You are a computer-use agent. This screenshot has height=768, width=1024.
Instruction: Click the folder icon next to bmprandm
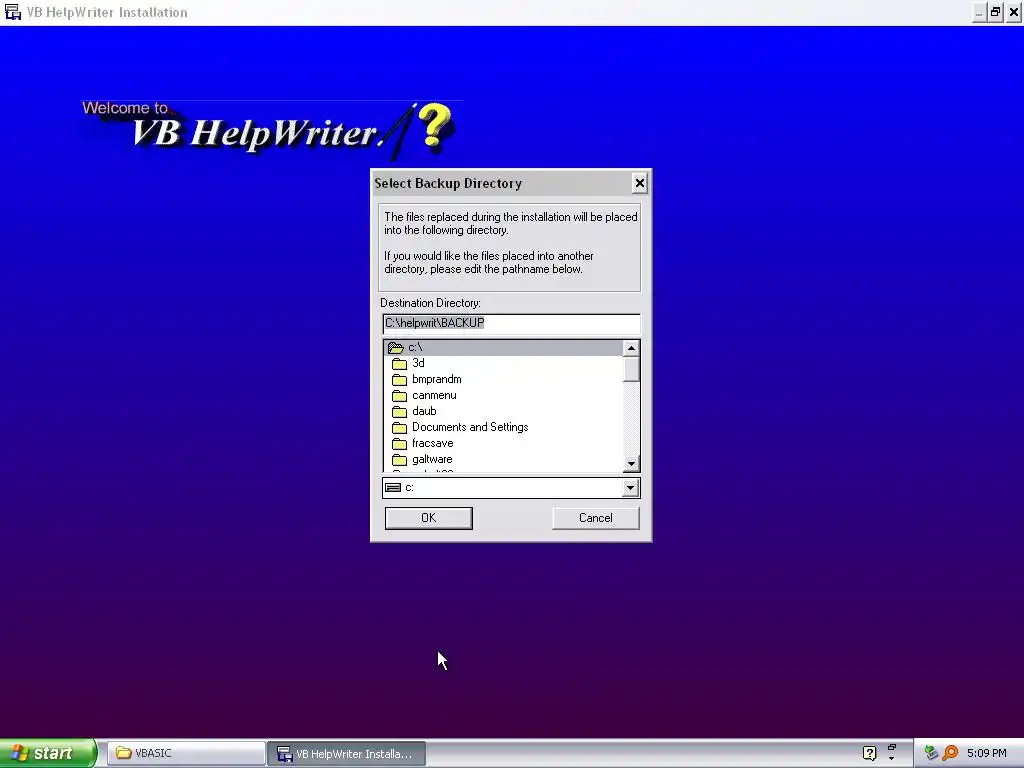click(x=400, y=379)
